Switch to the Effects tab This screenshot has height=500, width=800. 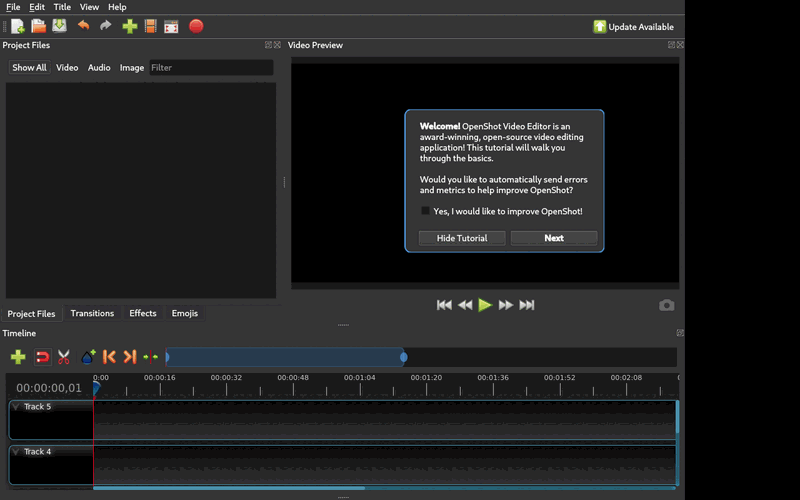coord(143,313)
